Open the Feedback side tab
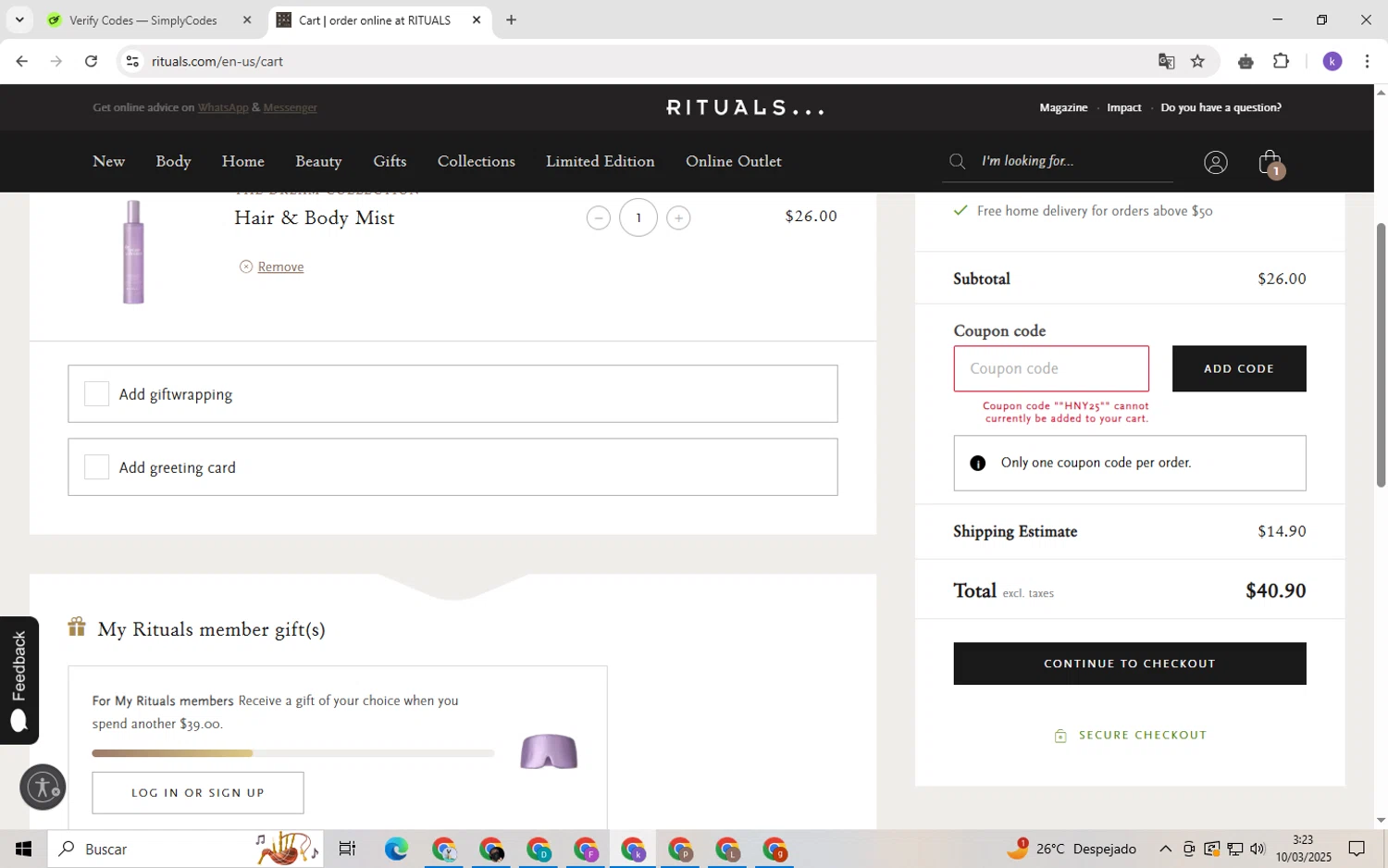 tap(19, 680)
